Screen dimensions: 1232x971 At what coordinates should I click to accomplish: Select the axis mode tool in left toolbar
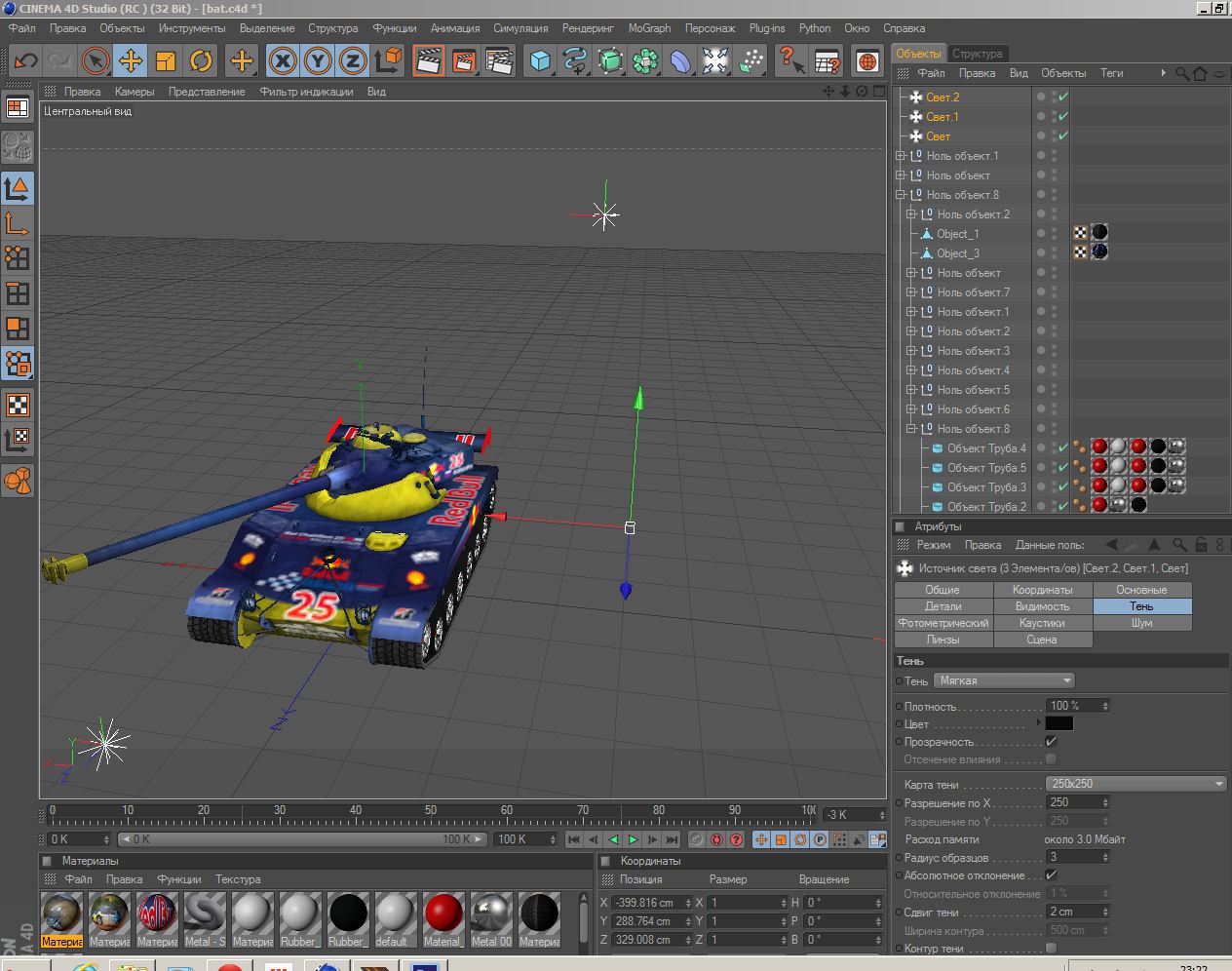pos(18,223)
